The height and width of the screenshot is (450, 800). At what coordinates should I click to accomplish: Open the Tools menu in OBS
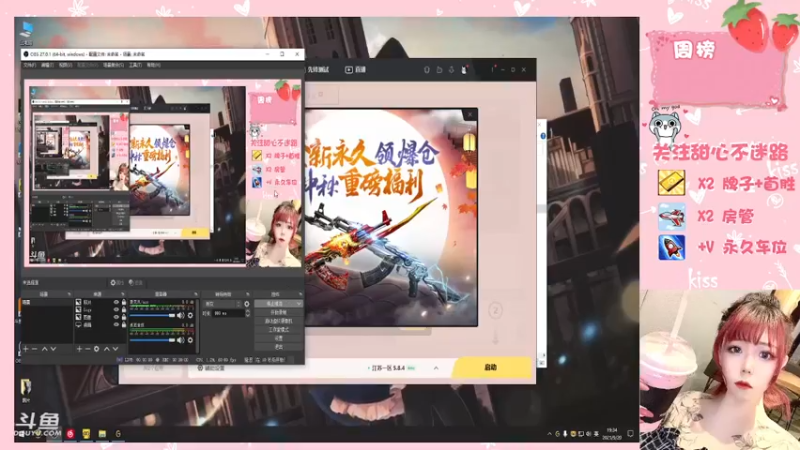click(x=135, y=65)
